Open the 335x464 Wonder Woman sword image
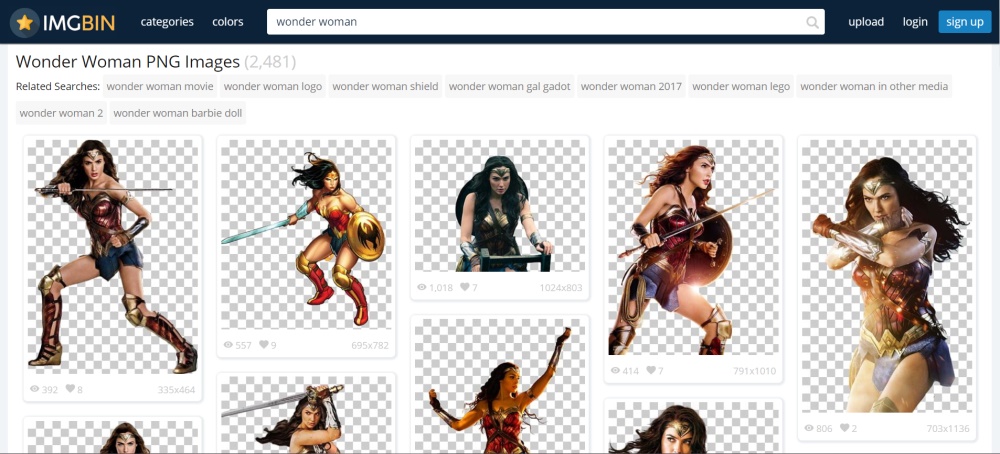The image size is (1000, 454). 113,256
